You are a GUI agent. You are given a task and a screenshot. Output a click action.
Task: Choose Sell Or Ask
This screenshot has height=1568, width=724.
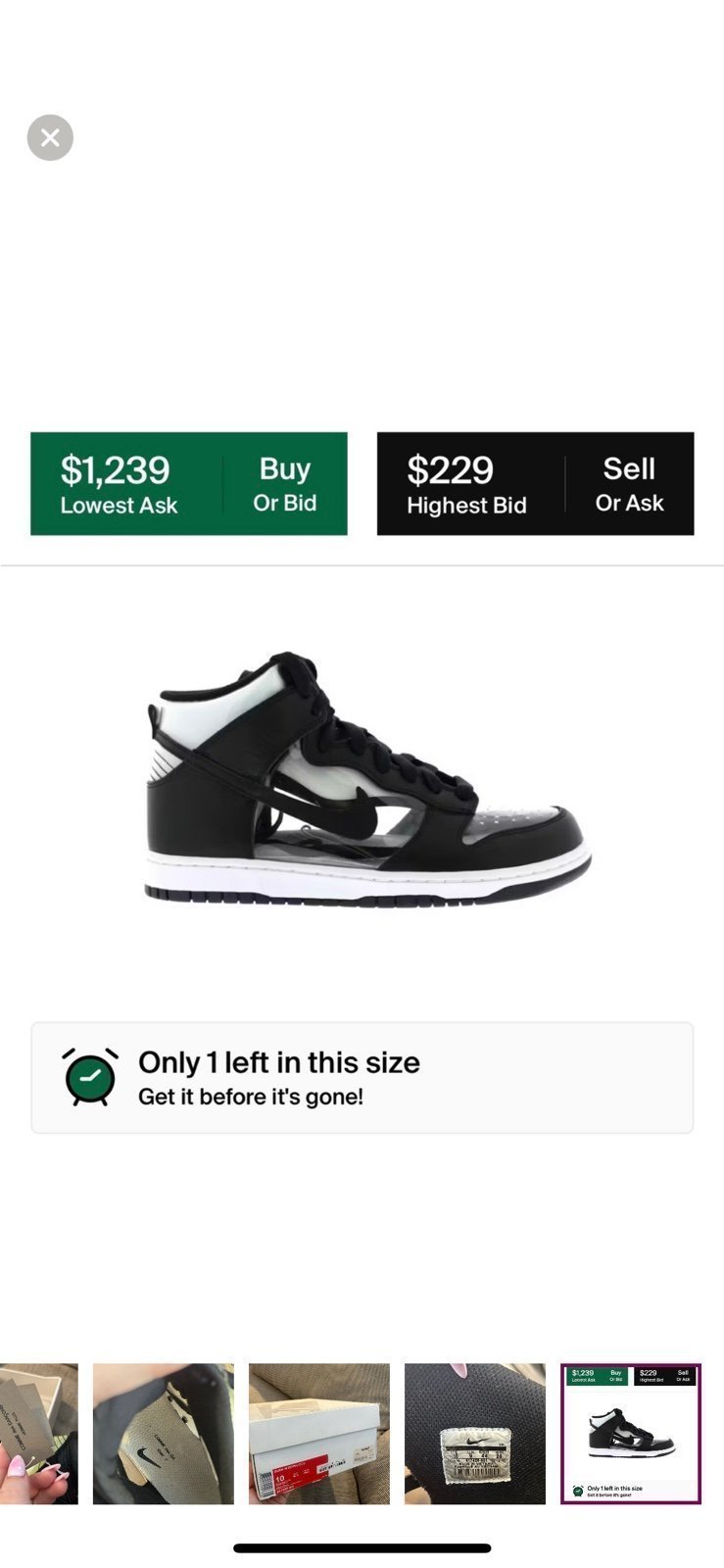point(630,484)
